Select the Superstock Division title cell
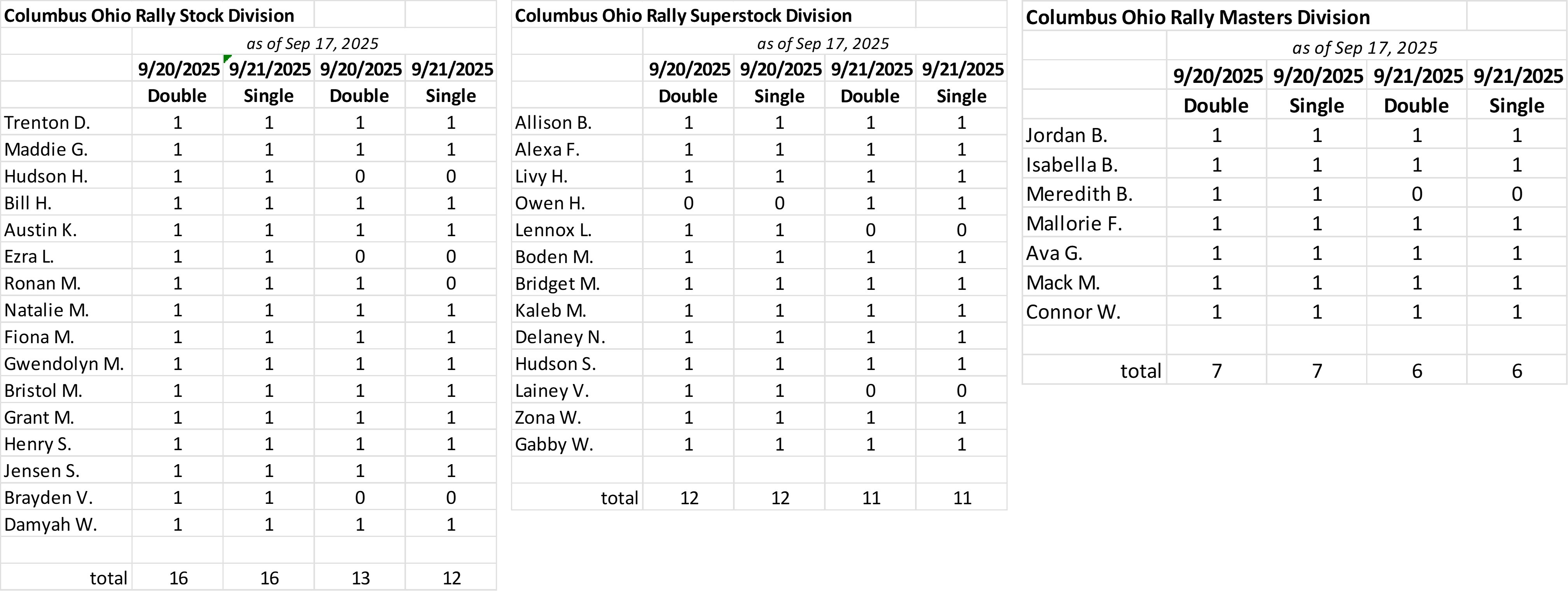 click(683, 15)
